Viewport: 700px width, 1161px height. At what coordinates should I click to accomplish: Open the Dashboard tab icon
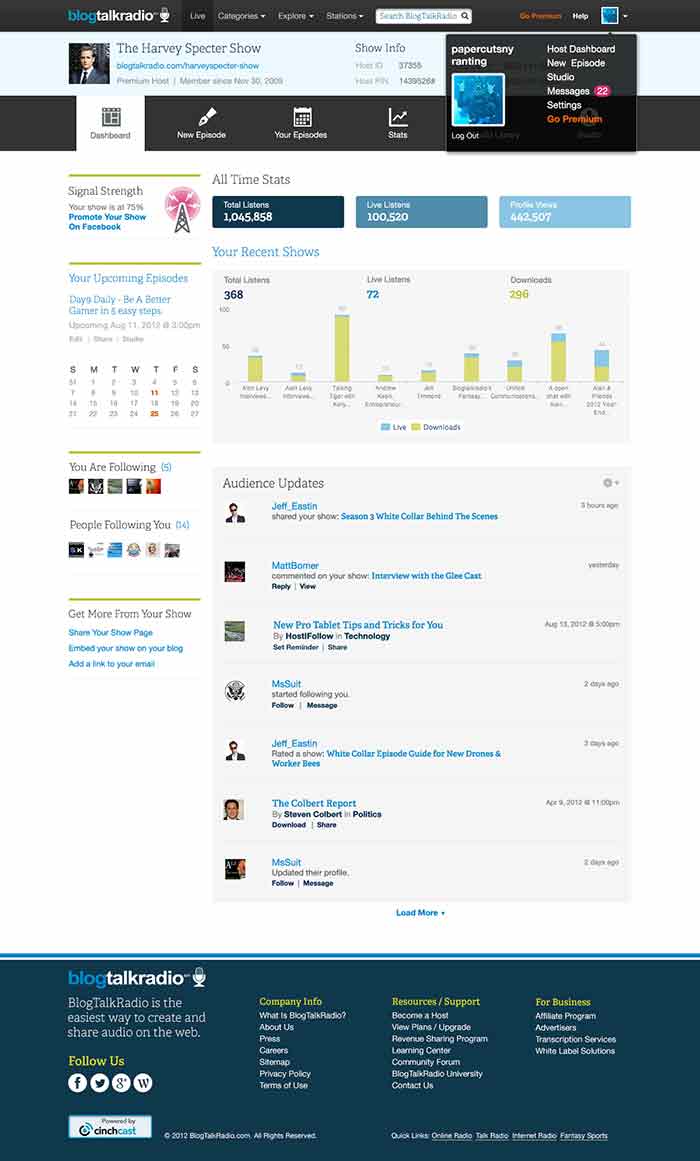(111, 117)
